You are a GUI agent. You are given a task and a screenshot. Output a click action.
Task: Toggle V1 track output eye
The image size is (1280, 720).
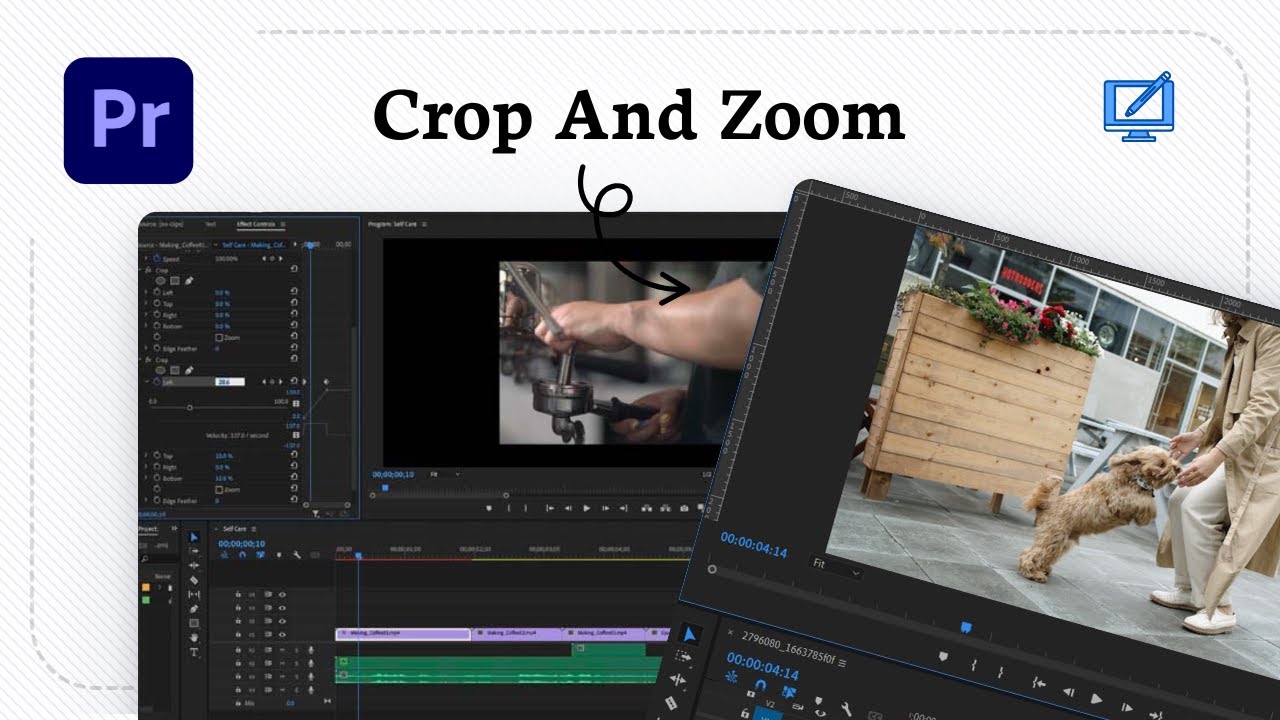point(282,635)
